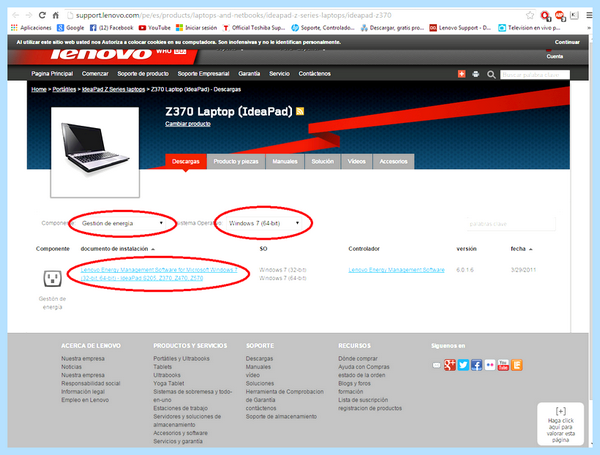The height and width of the screenshot is (455, 600).
Task: Open Lenovo Flickr page icon
Action: point(490,365)
